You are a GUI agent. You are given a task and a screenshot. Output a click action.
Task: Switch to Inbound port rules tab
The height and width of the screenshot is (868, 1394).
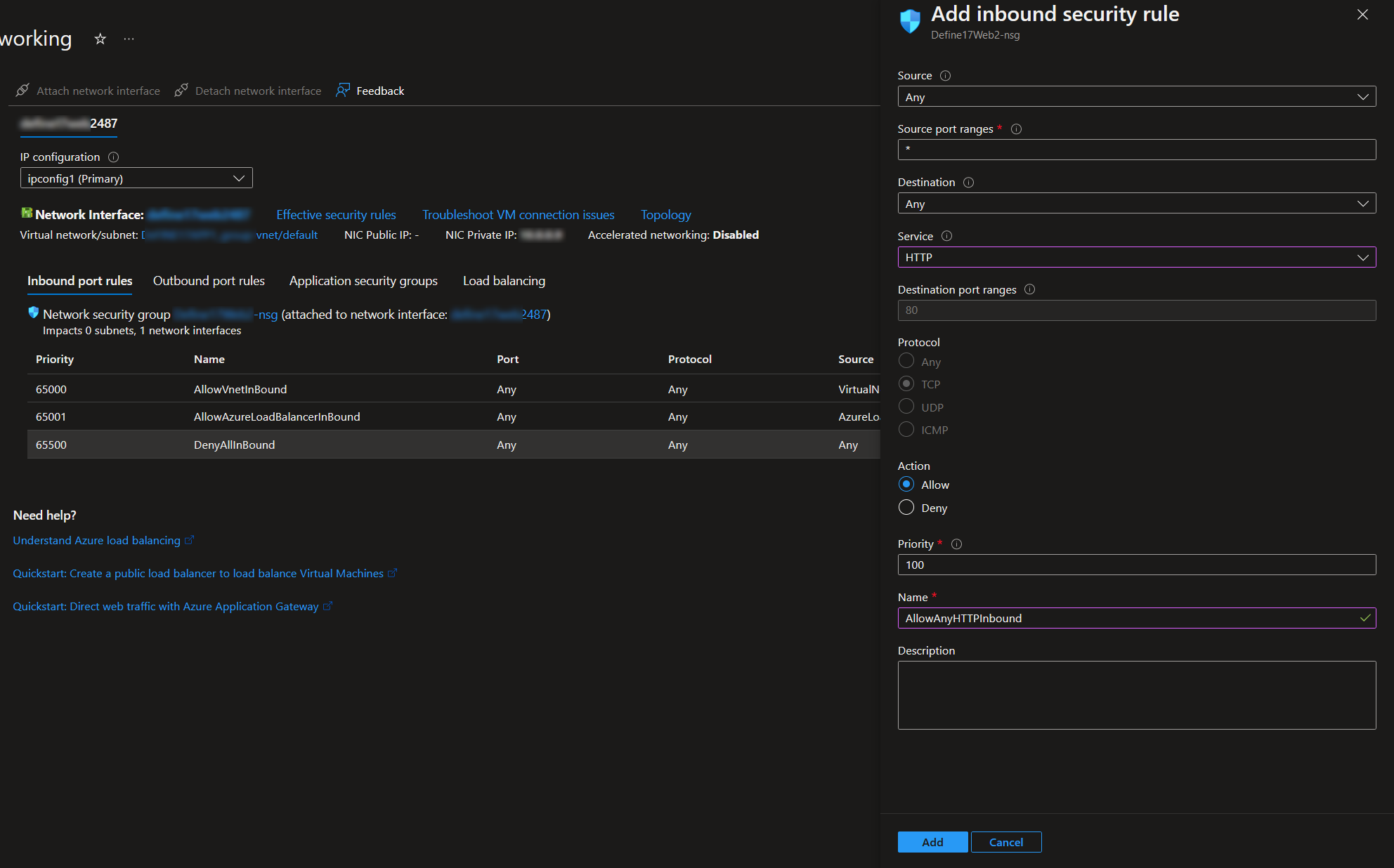pyautogui.click(x=79, y=281)
